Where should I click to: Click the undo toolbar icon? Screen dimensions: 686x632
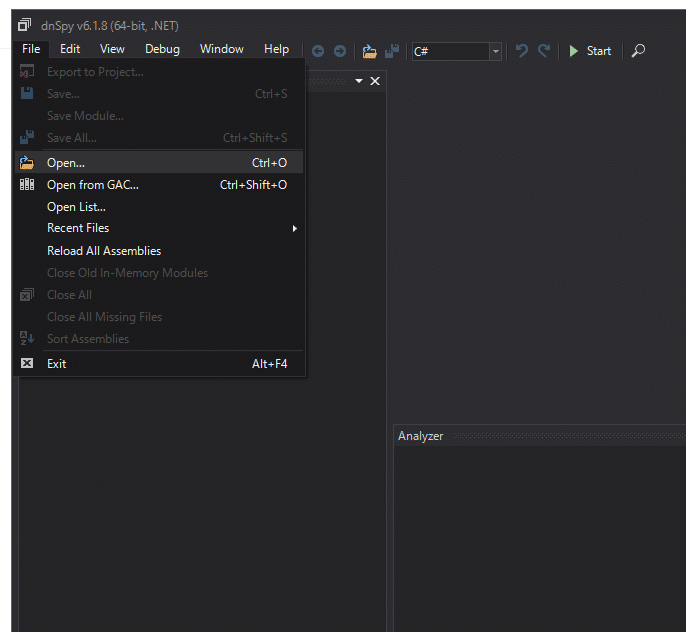tap(522, 51)
